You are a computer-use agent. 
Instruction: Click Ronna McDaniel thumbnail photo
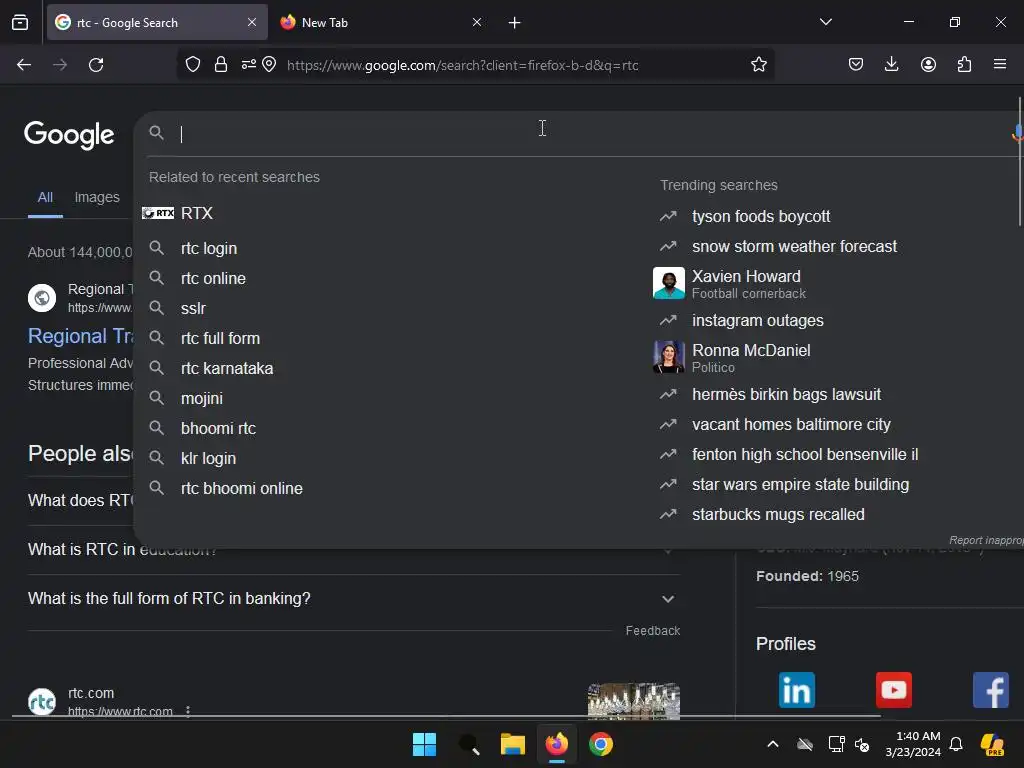point(669,357)
